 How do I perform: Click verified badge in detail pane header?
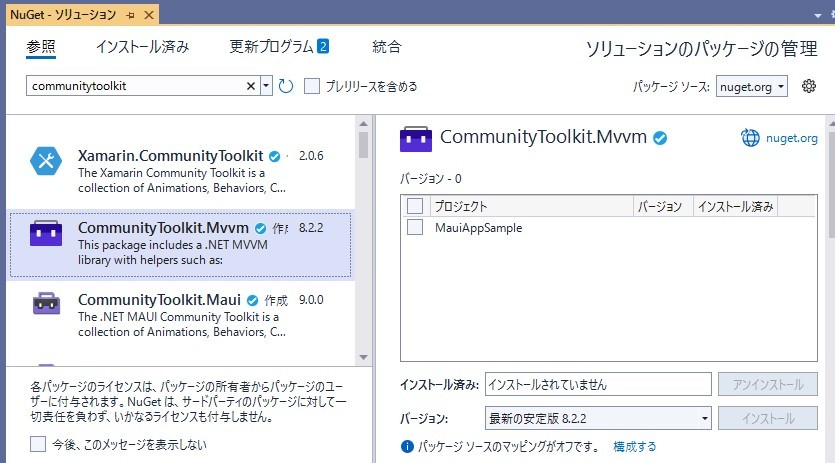tap(660, 138)
